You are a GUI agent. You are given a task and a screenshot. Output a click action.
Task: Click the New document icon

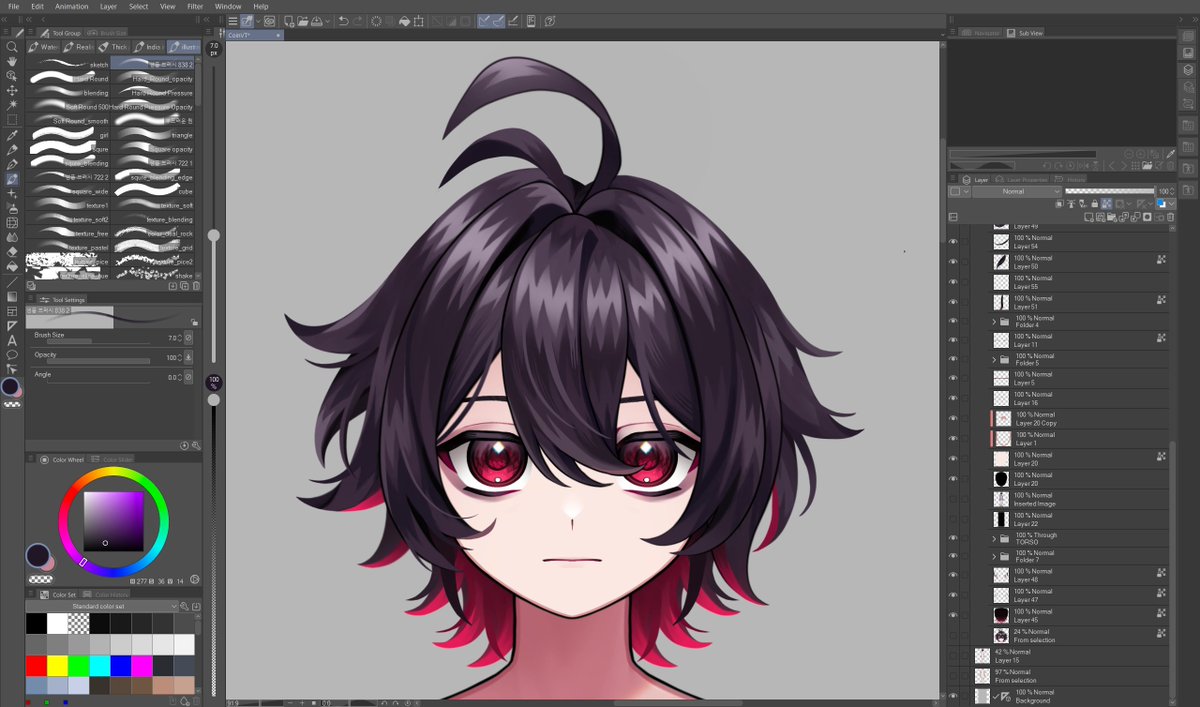(287, 21)
